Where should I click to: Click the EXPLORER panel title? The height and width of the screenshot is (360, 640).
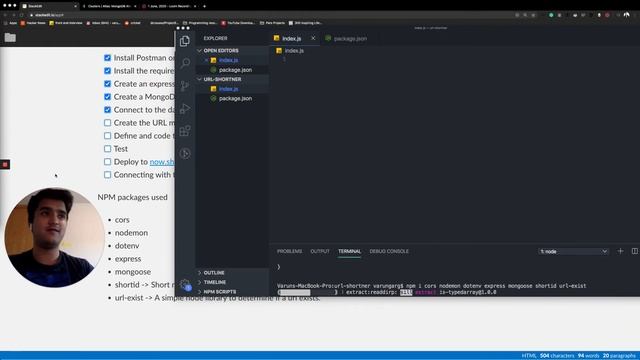click(216, 38)
